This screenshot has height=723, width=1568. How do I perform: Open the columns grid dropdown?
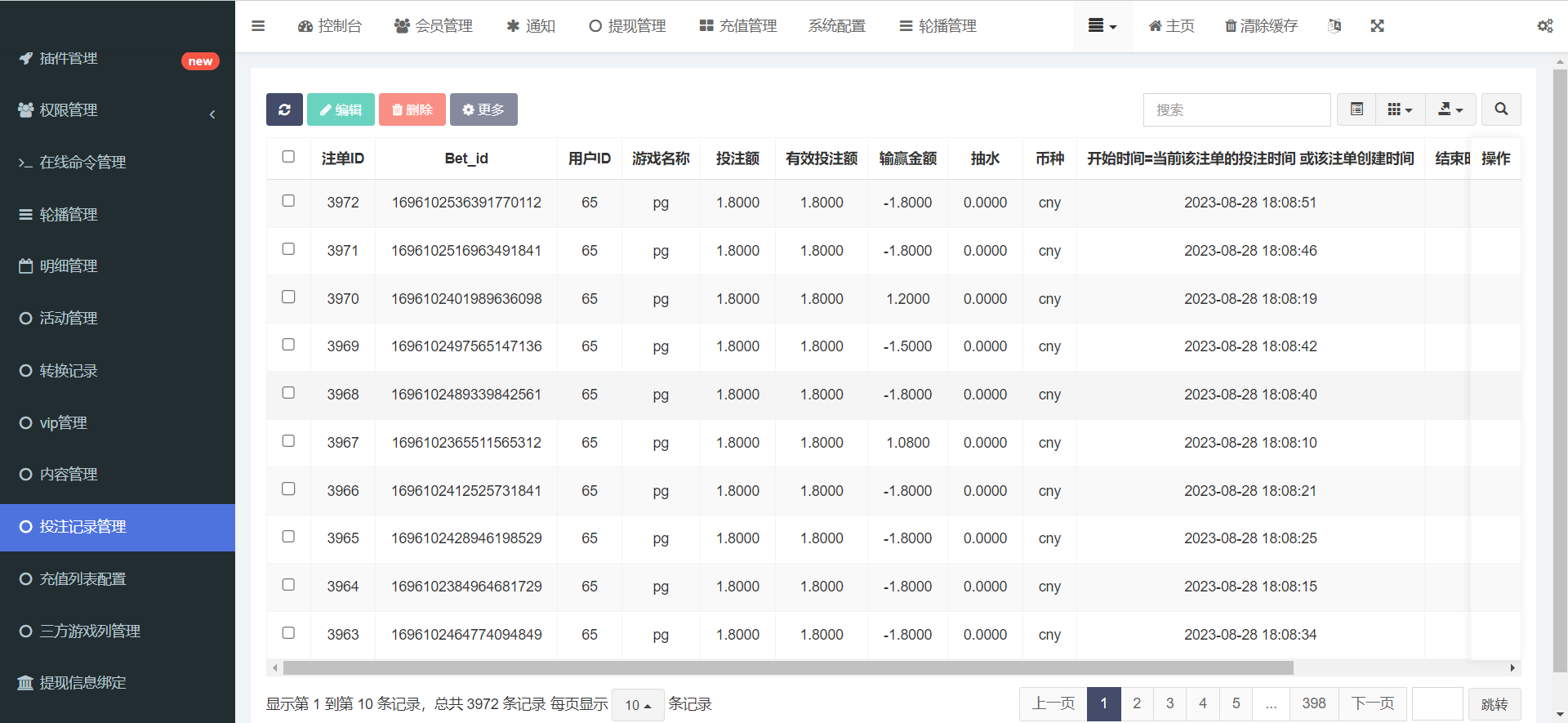click(x=1400, y=109)
